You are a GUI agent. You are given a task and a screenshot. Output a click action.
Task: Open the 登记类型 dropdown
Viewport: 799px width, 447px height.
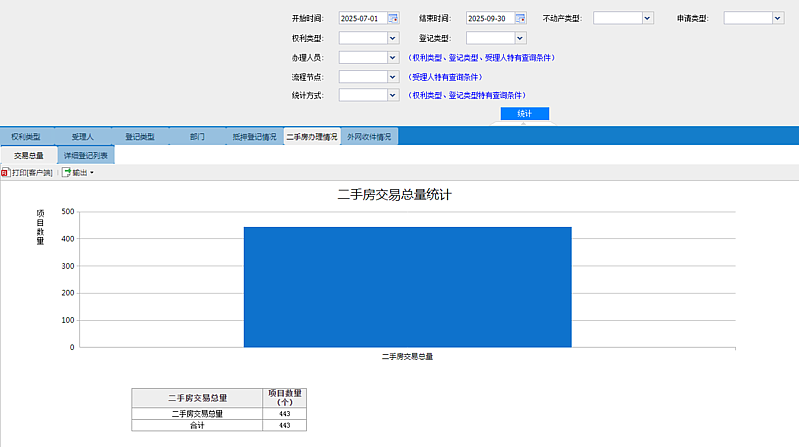coord(520,38)
